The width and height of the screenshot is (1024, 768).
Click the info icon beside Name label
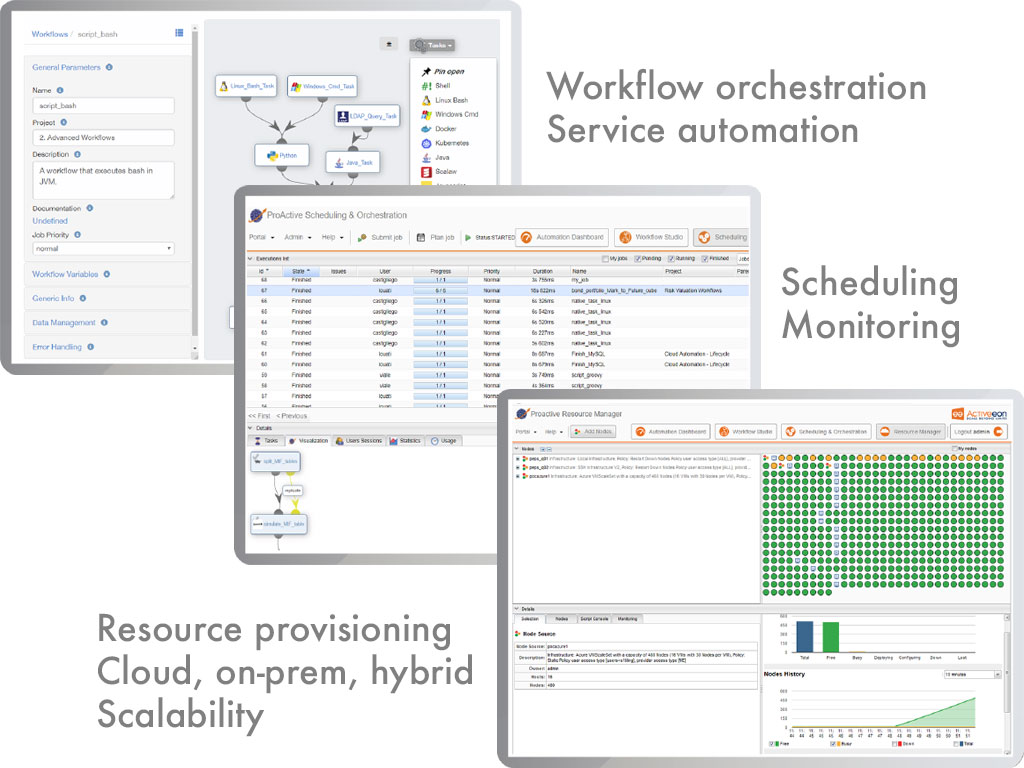pos(60,90)
